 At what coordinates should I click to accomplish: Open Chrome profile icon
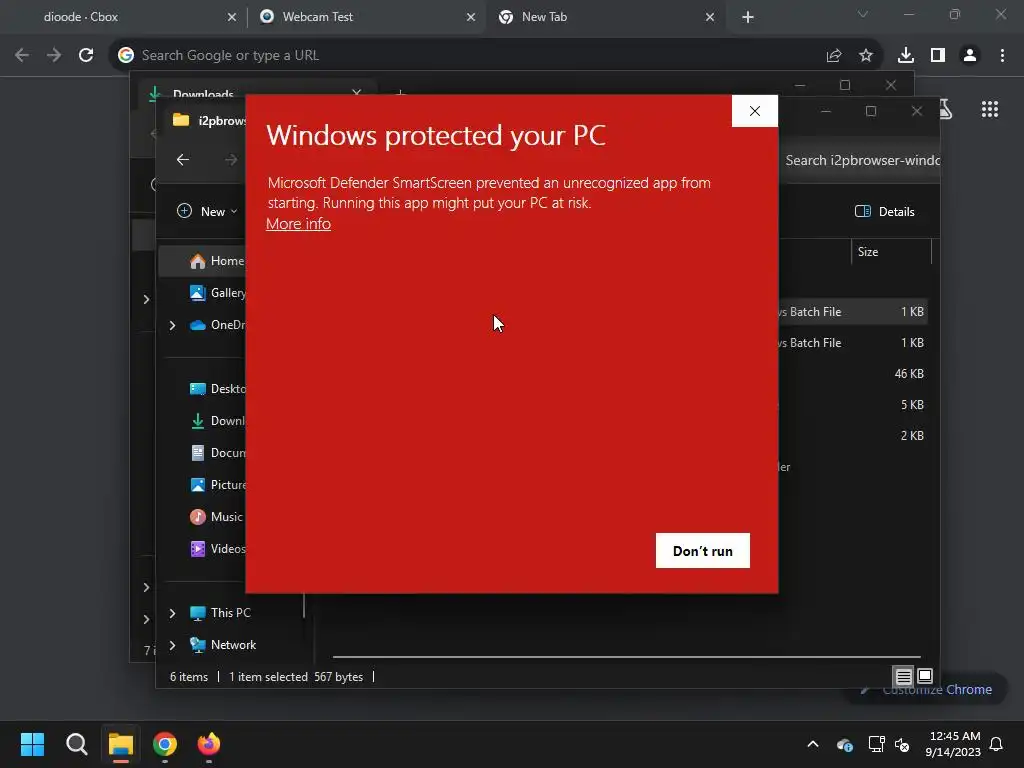click(x=970, y=56)
